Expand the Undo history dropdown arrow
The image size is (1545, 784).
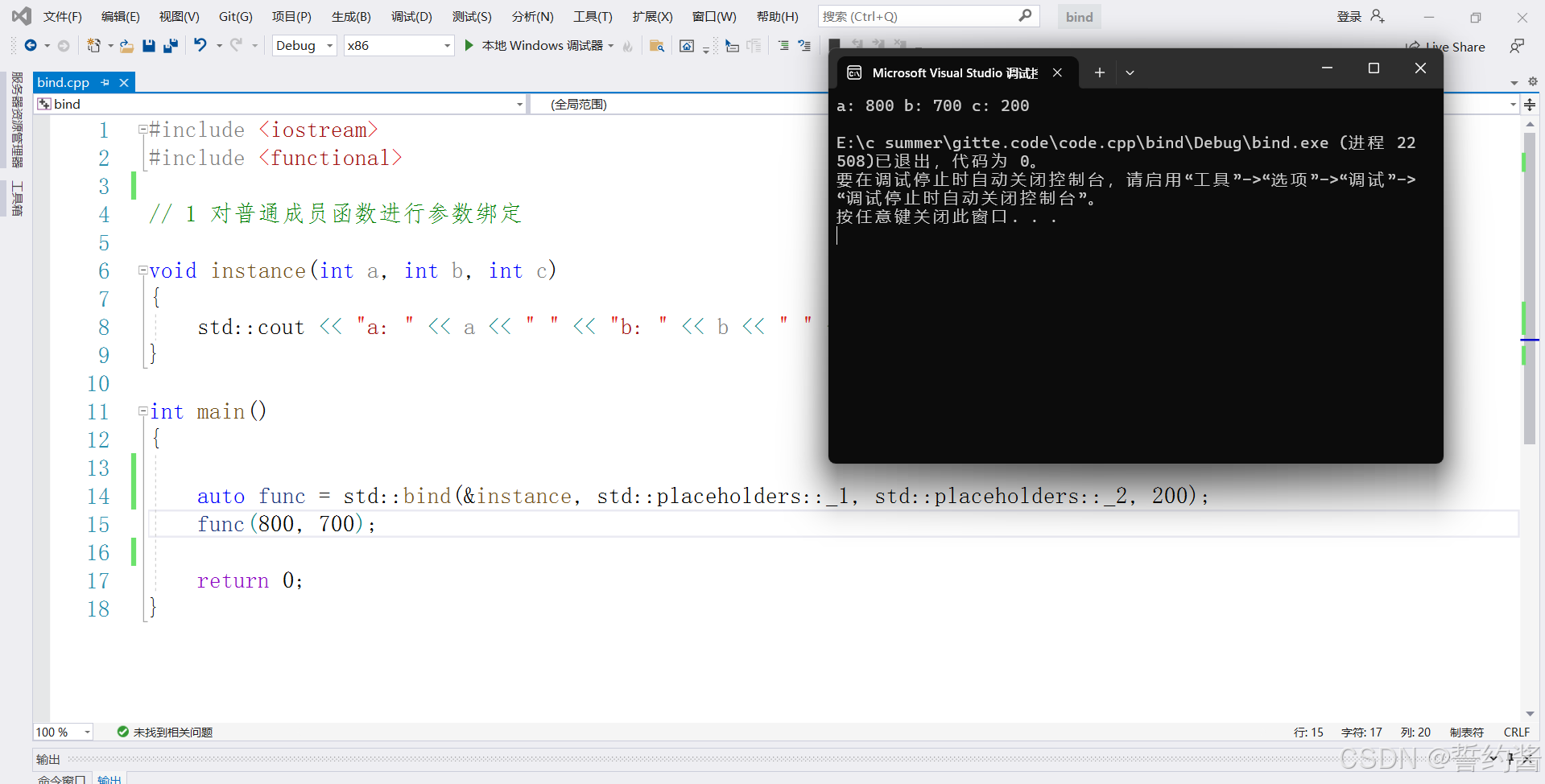tap(219, 46)
